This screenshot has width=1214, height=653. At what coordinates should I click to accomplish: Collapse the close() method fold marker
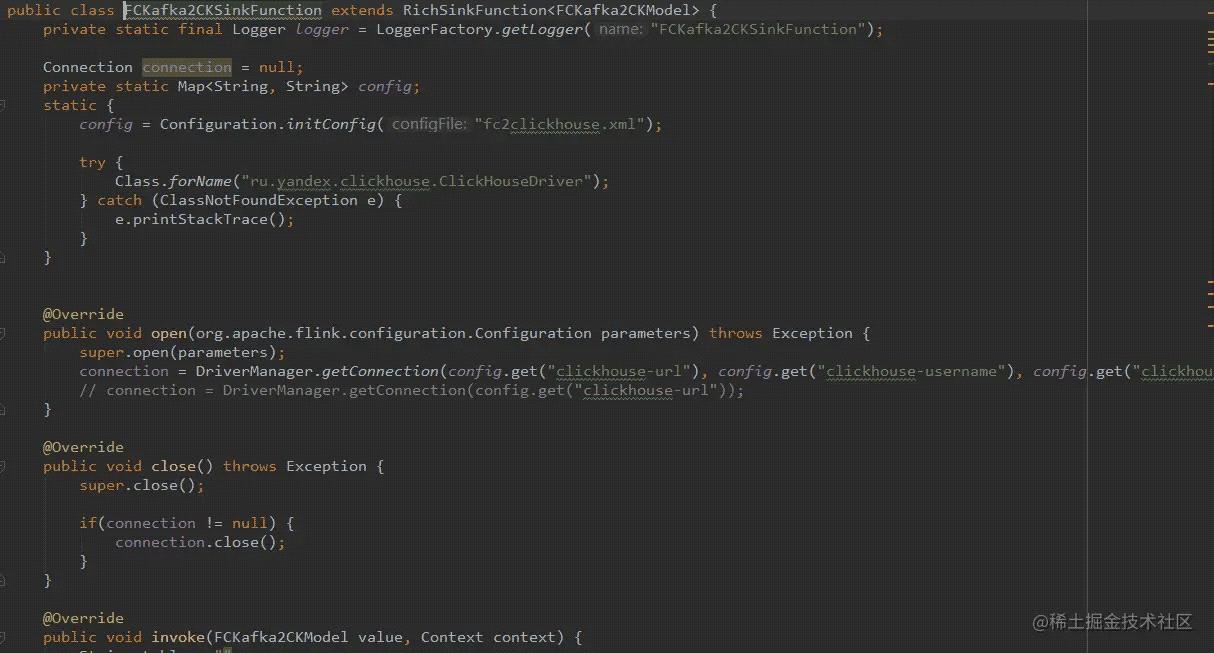[x=3, y=466]
